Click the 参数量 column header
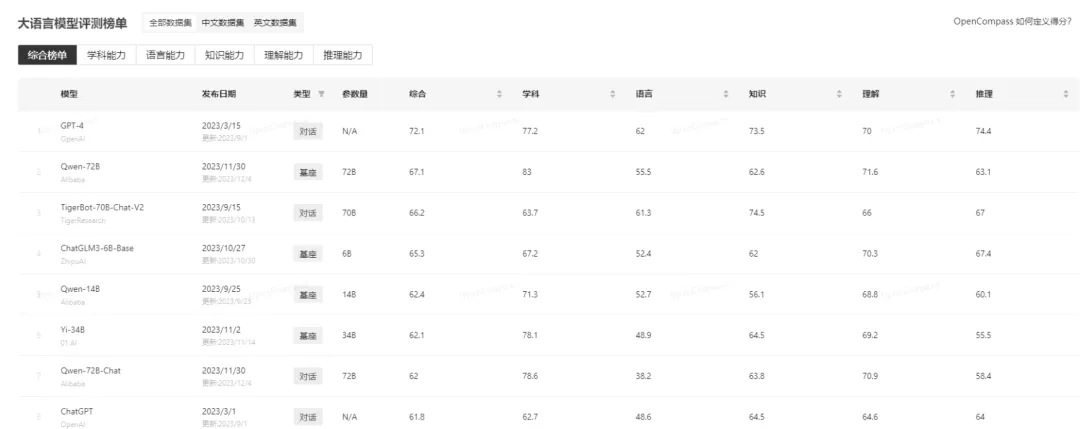 point(355,94)
